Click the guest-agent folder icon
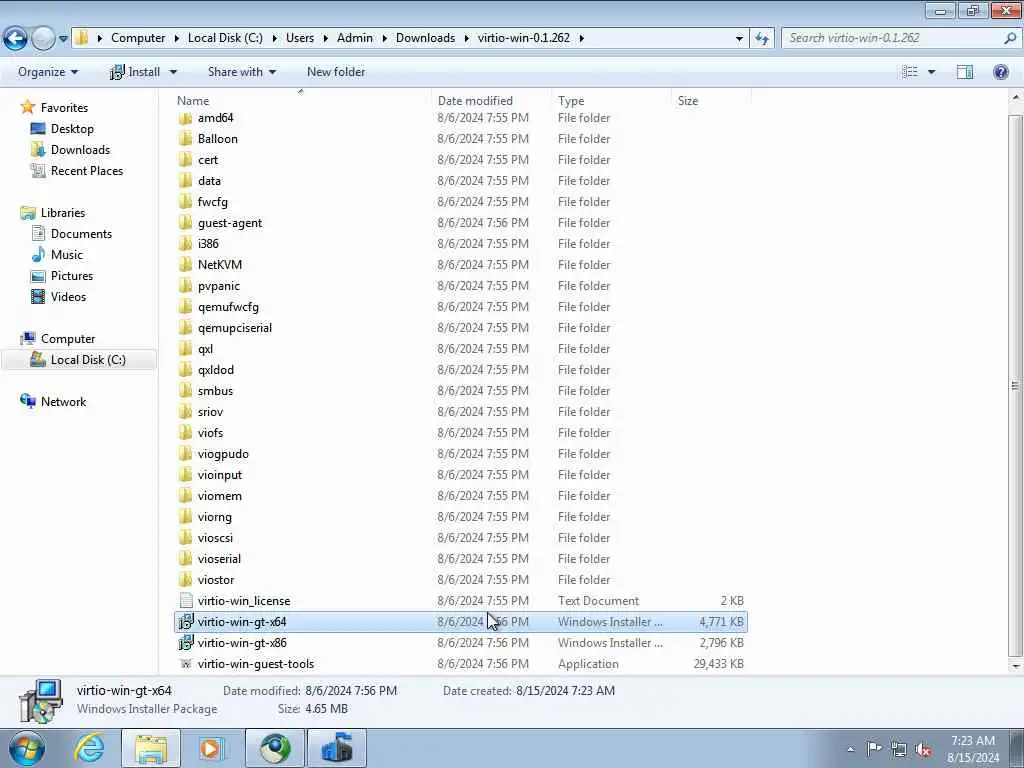The height and width of the screenshot is (768, 1024). [x=185, y=223]
